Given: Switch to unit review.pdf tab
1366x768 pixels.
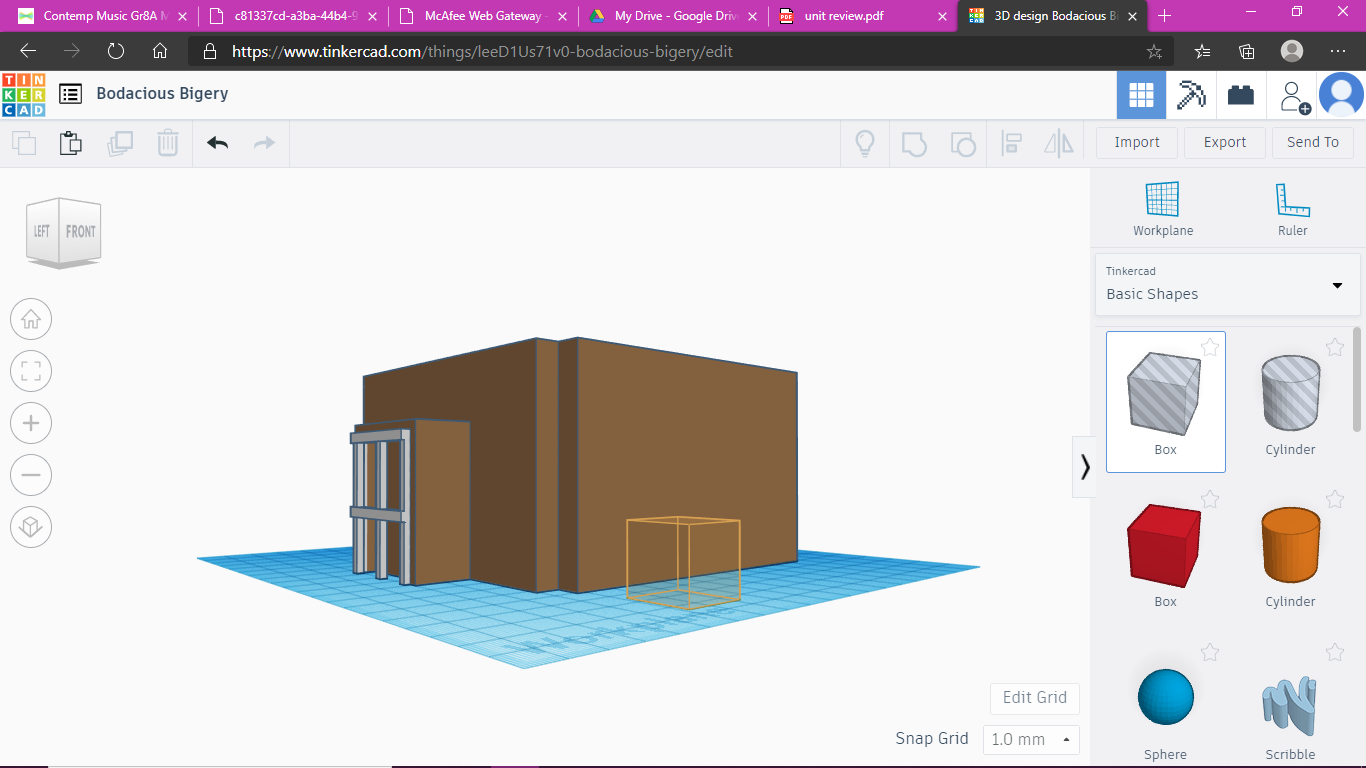Looking at the screenshot, I should click(x=862, y=16).
